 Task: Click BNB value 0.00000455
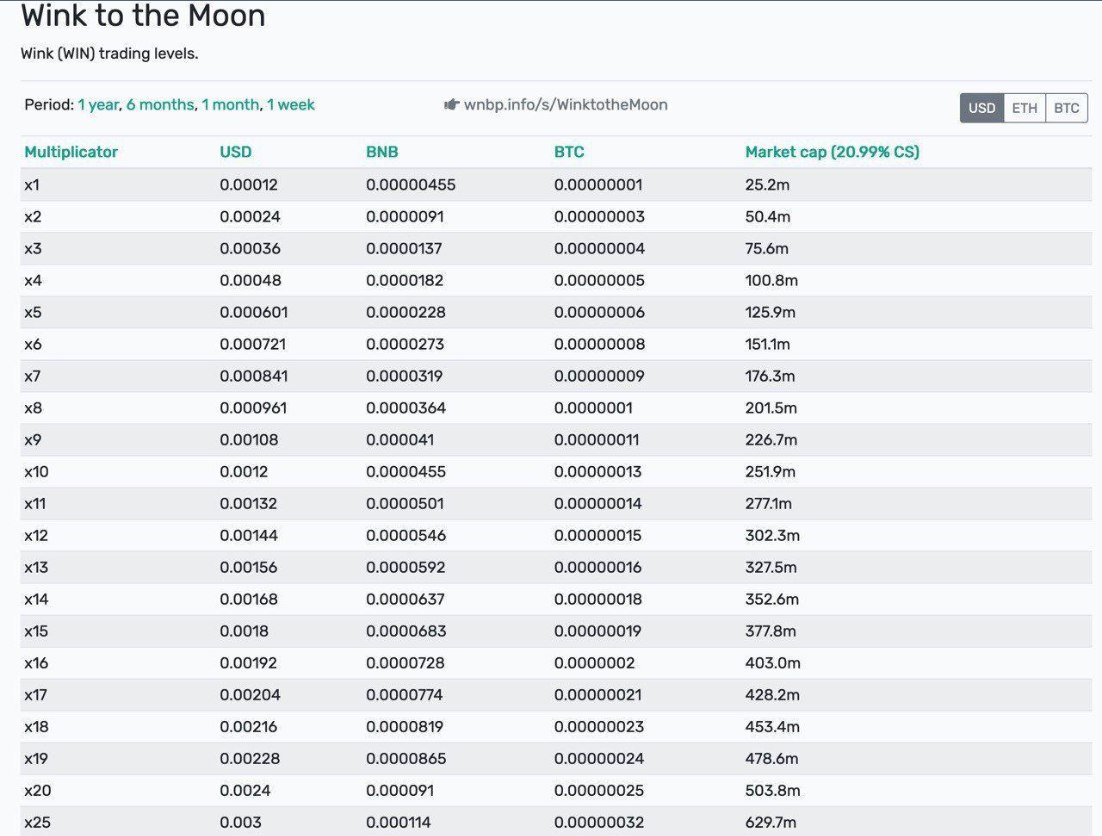(410, 185)
